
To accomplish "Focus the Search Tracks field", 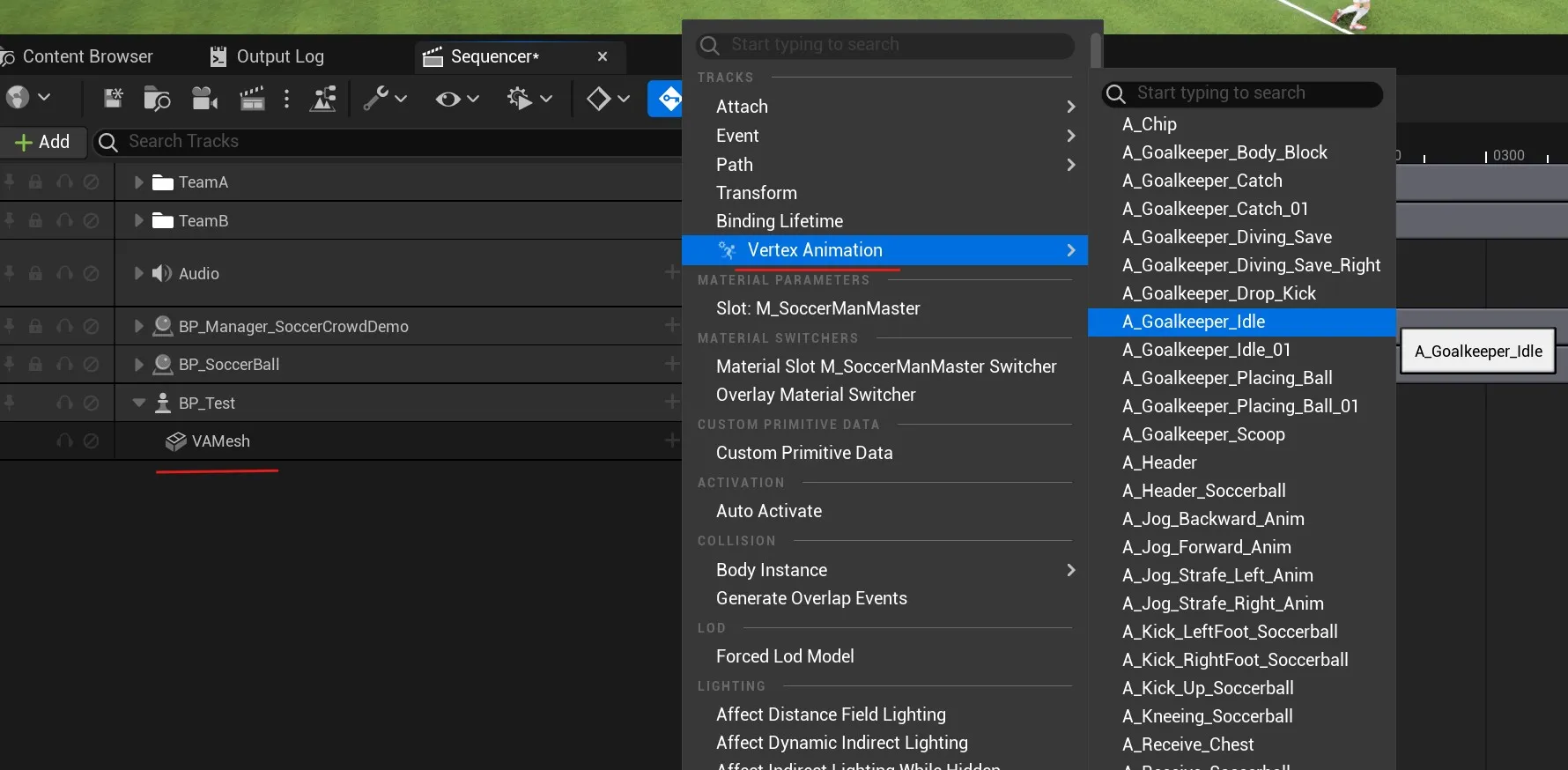I will click(x=388, y=142).
